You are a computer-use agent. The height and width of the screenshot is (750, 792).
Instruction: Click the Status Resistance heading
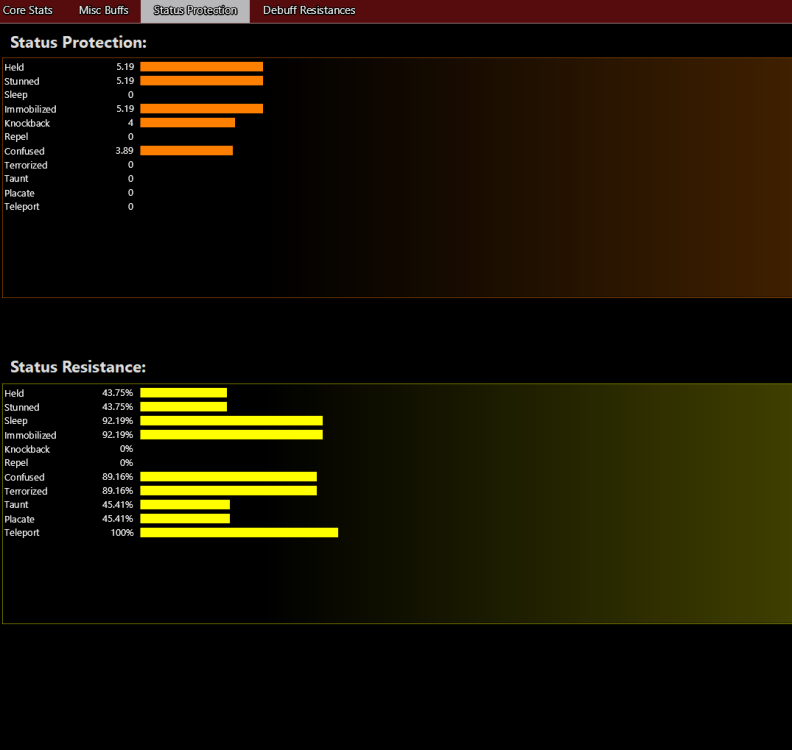click(78, 367)
